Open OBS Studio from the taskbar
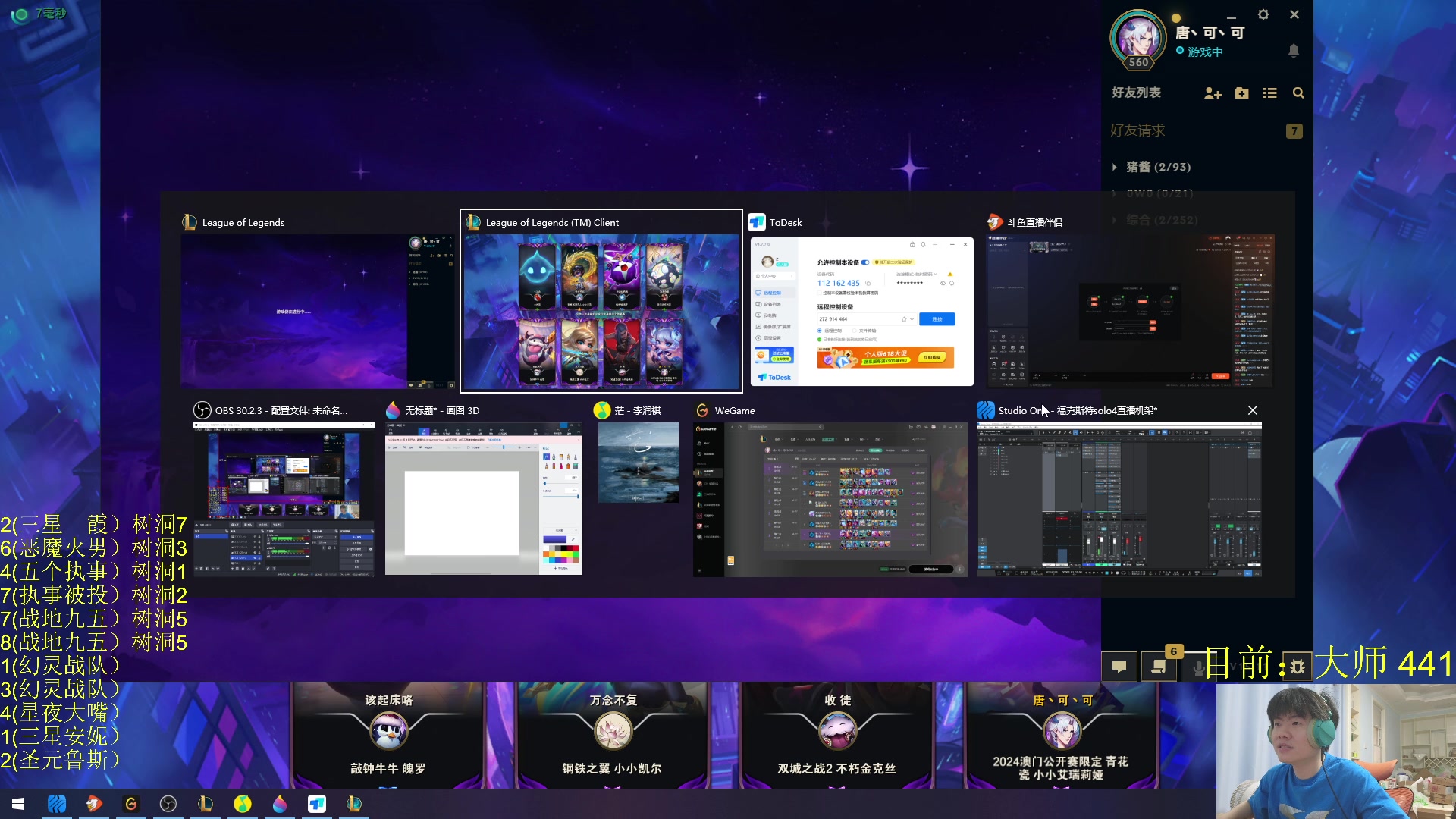This screenshot has width=1456, height=819. pos(168,804)
